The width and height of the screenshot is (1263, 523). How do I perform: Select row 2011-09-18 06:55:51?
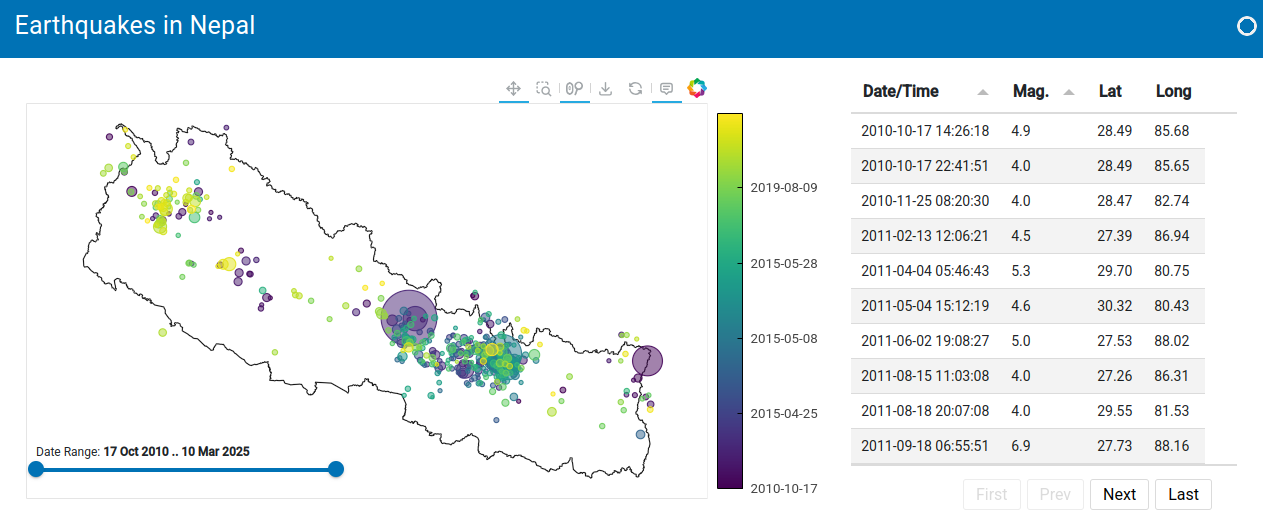coord(1028,446)
